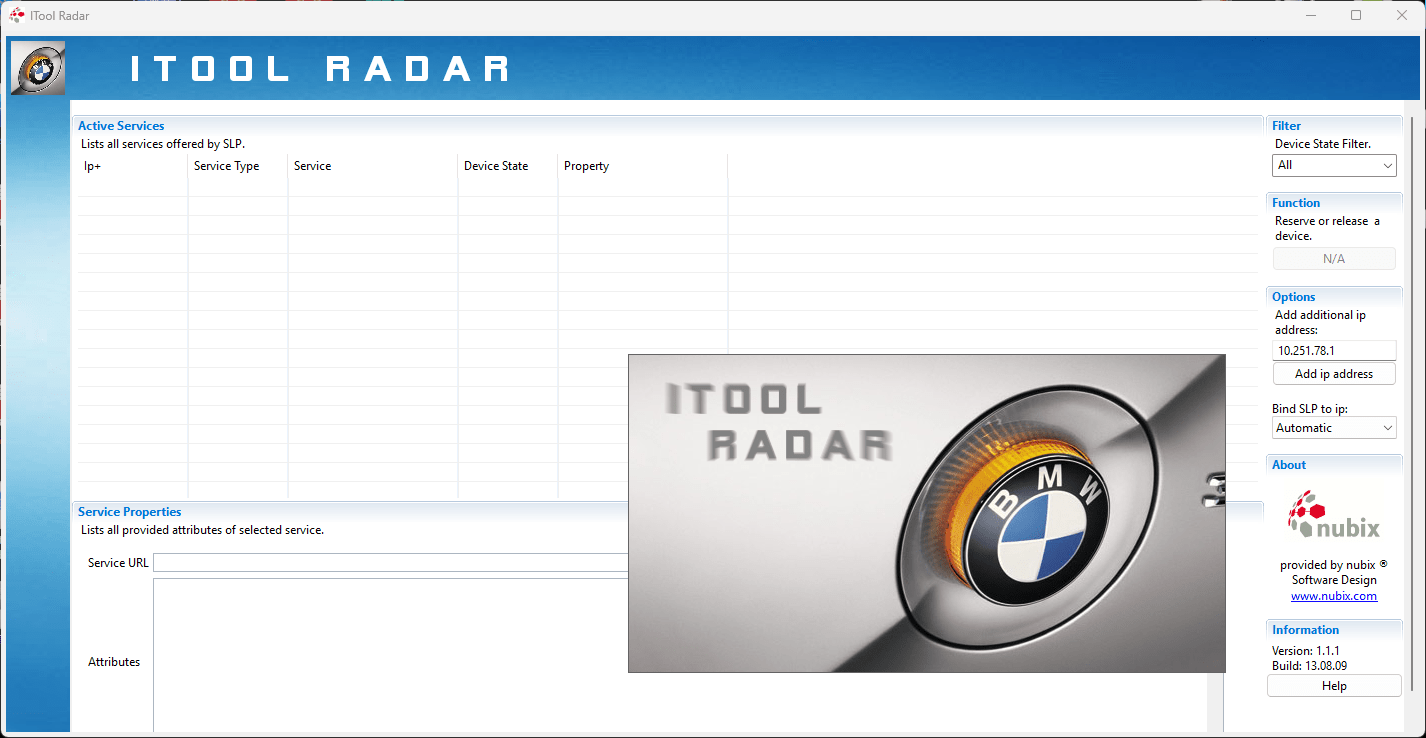Click the Information panel heading
1426x738 pixels.
click(x=1306, y=630)
